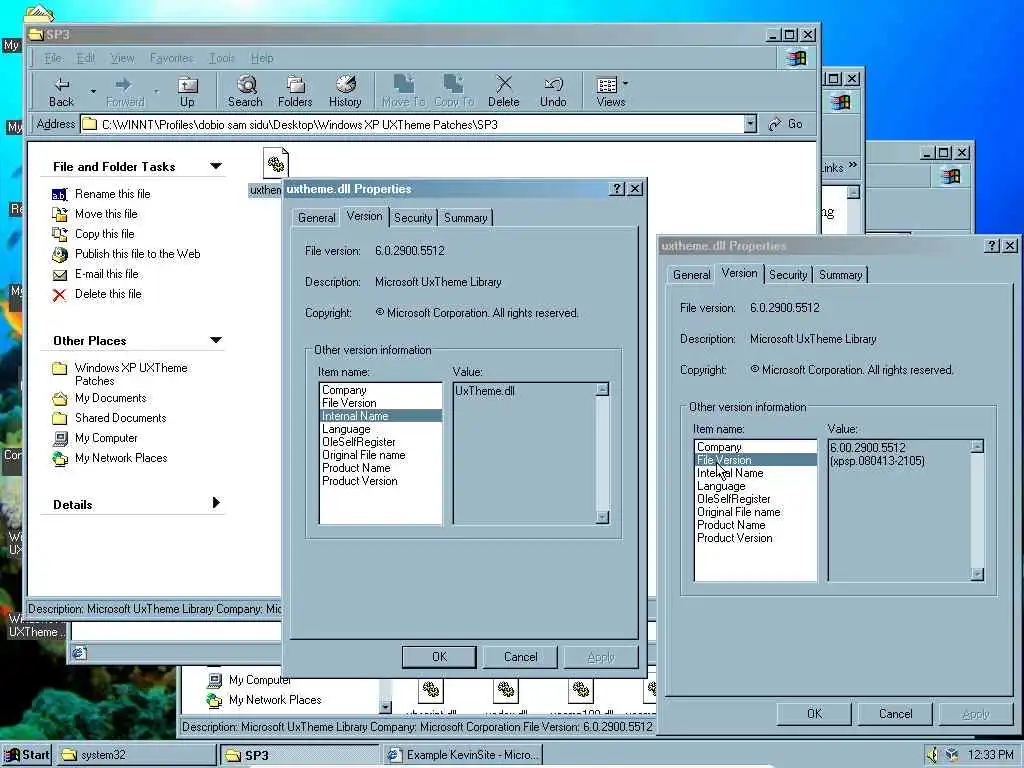1024x768 pixels.
Task: Click Cancel in left Properties dialog
Action: coord(520,657)
